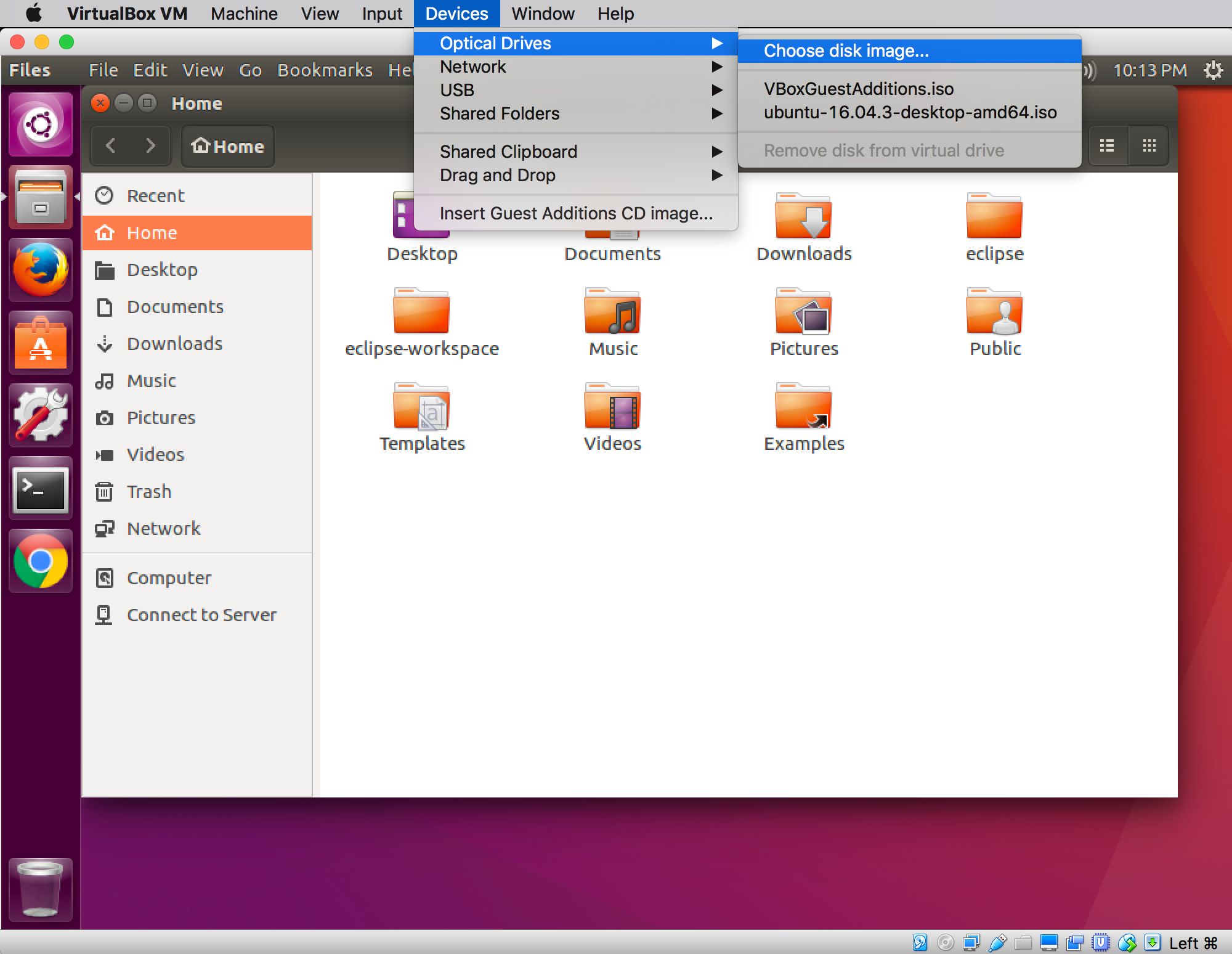
Task: Open the Videos folder icon
Action: [x=612, y=406]
